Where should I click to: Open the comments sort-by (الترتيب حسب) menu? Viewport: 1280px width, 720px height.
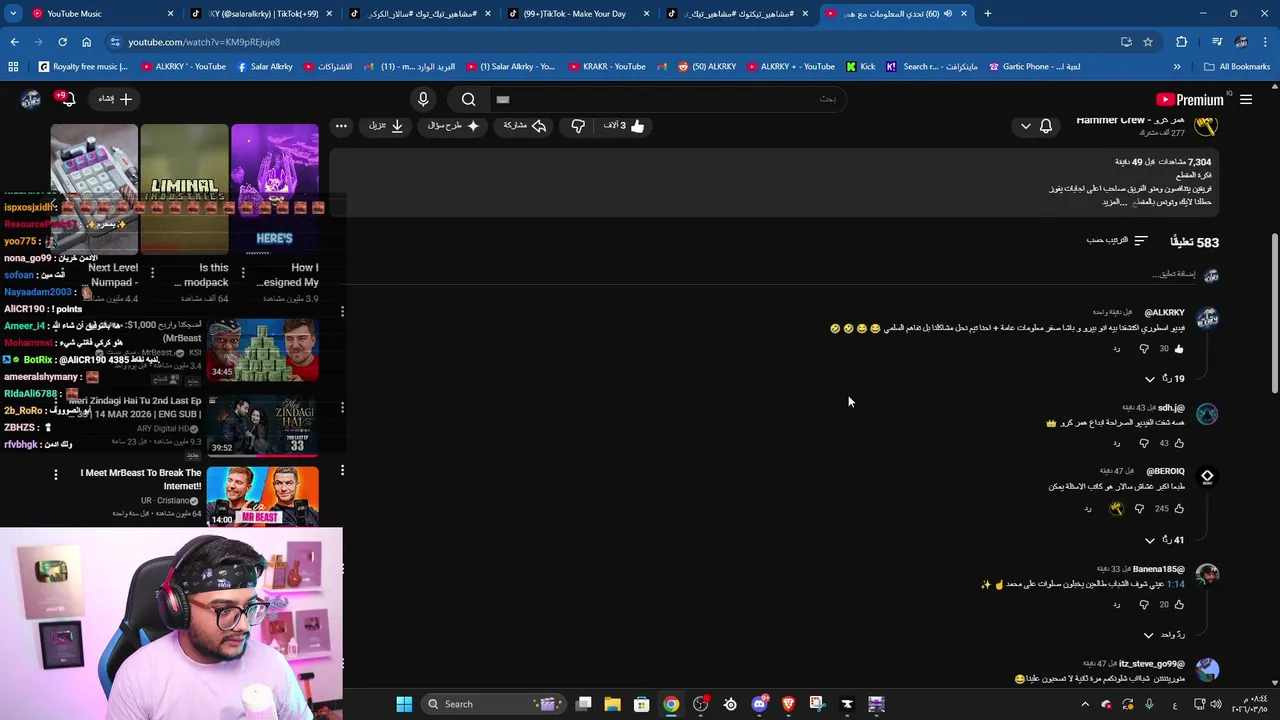click(1118, 241)
